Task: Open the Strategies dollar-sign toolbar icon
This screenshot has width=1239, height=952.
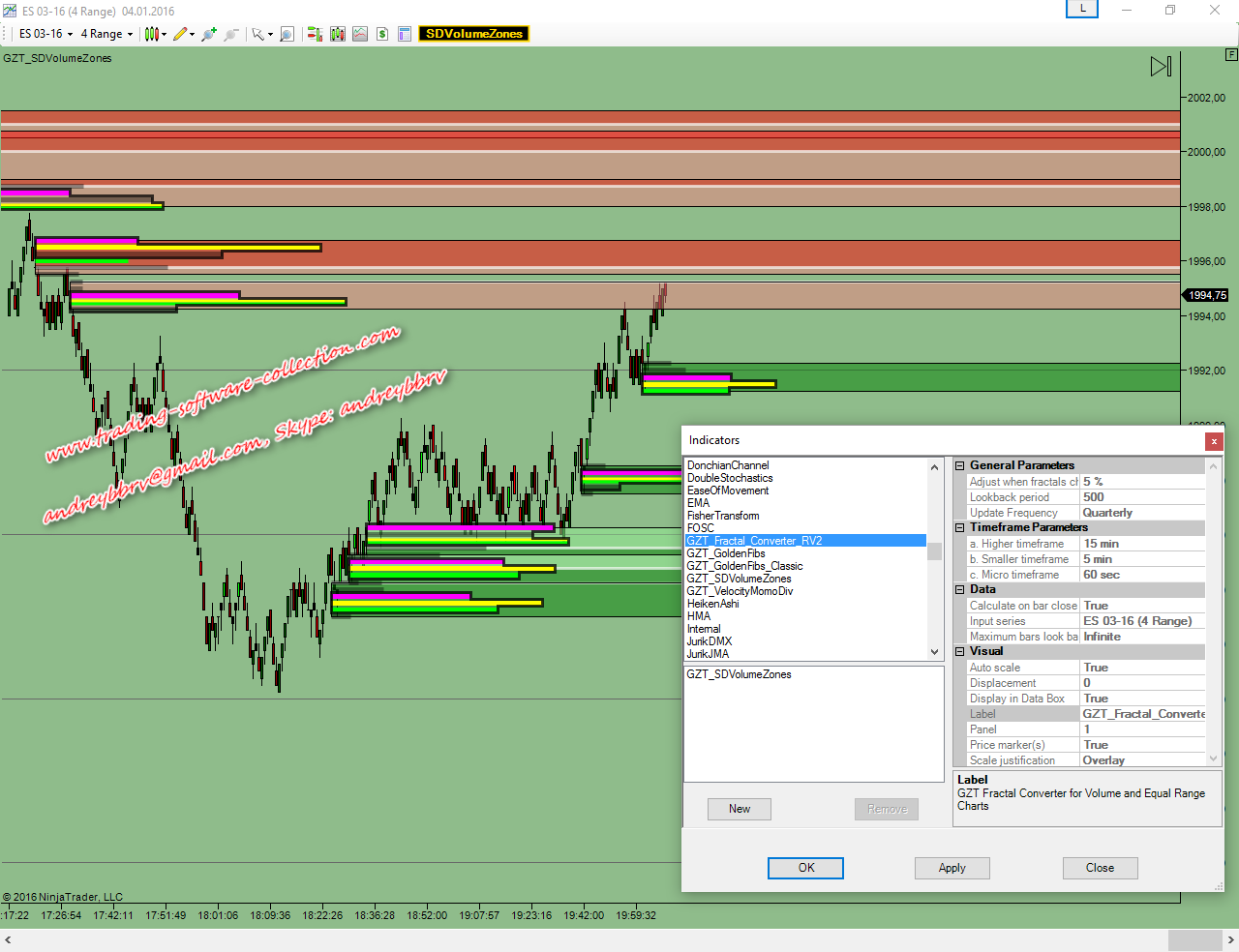Action: click(382, 34)
